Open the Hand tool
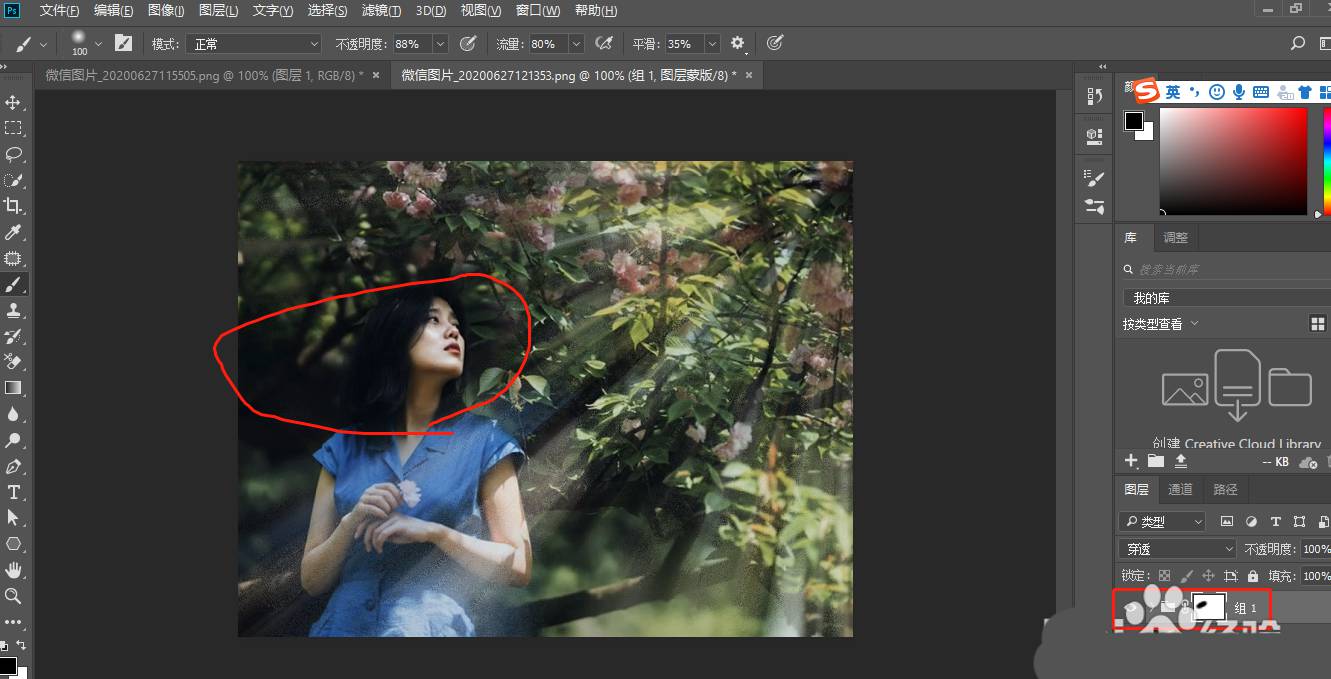 pyautogui.click(x=13, y=570)
